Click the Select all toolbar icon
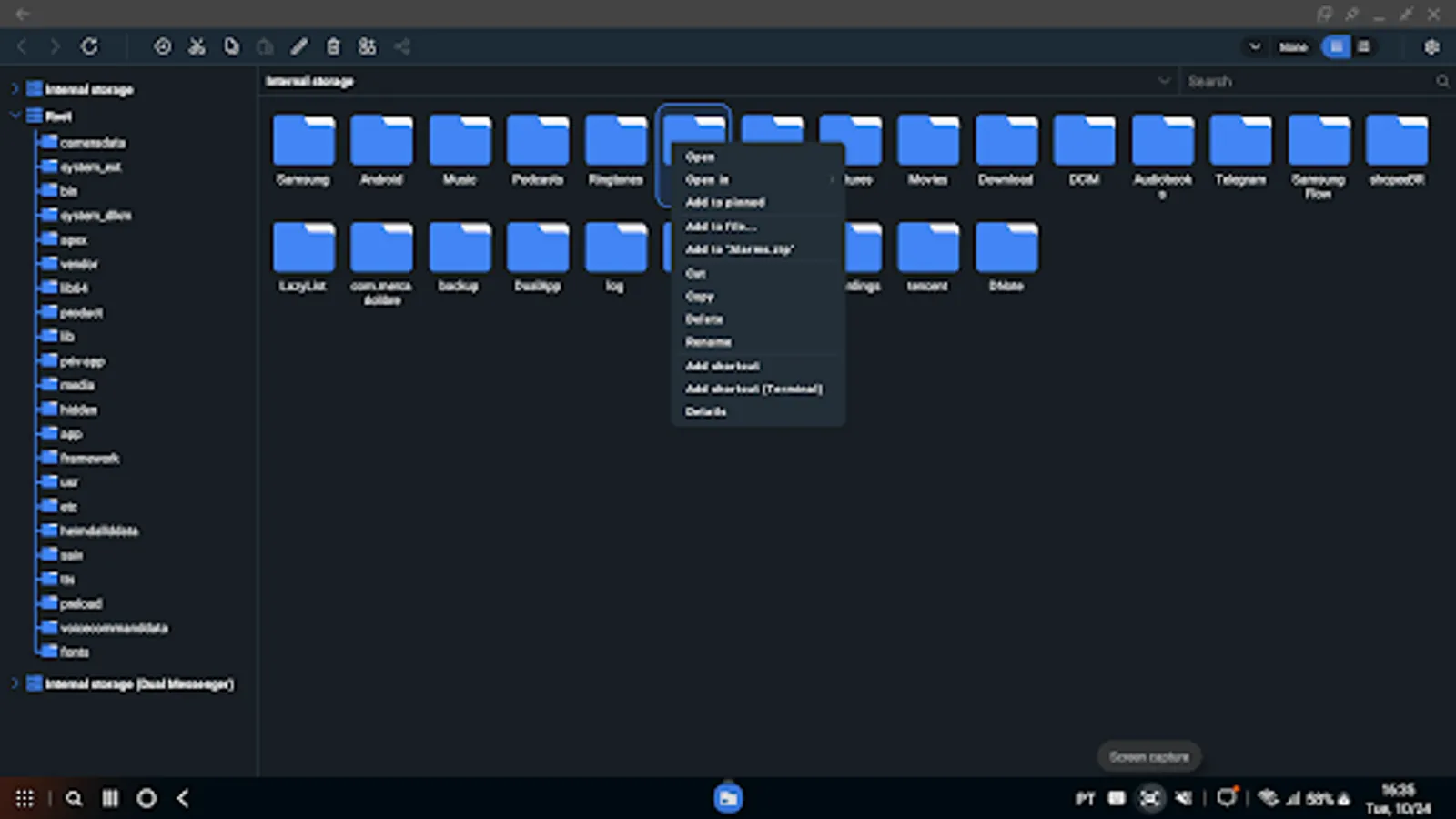The height and width of the screenshot is (819, 1456). tap(368, 46)
